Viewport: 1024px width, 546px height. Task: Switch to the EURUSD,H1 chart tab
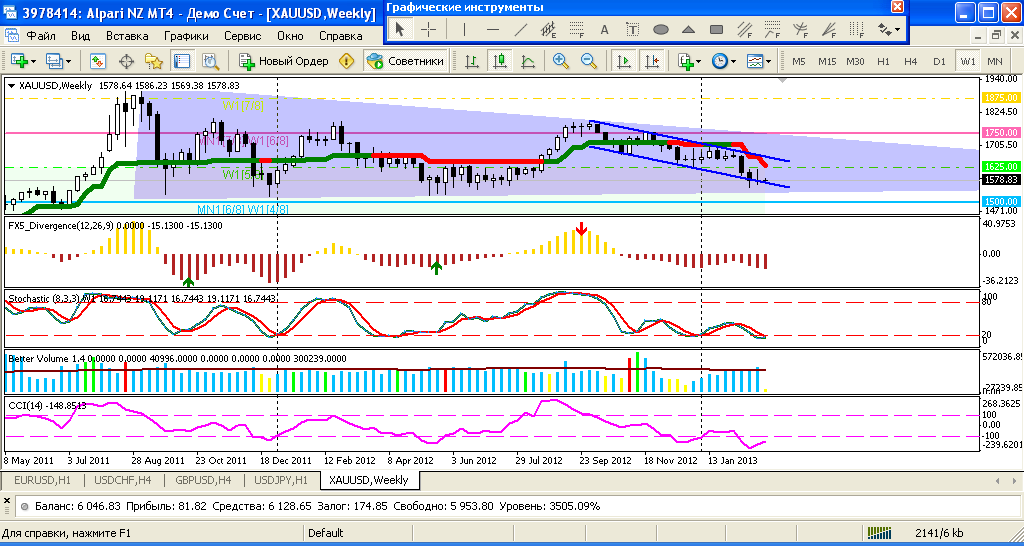click(x=42, y=481)
